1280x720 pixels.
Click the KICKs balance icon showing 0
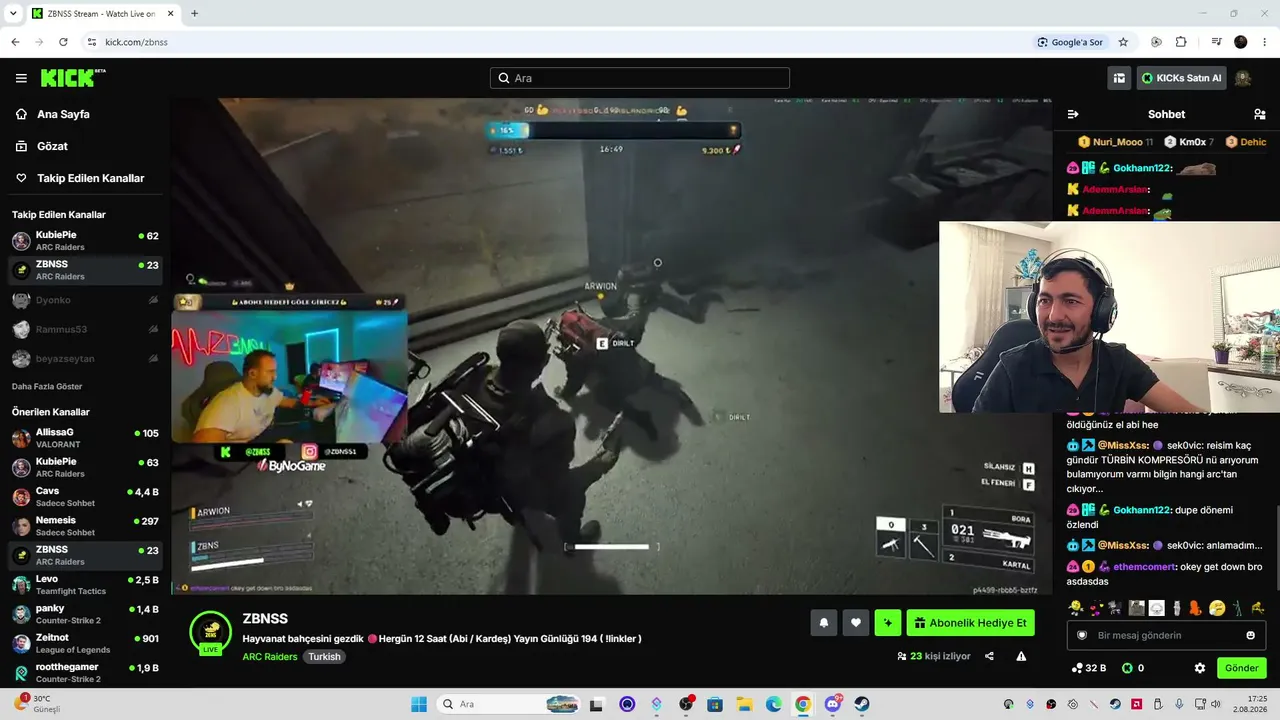point(1132,668)
